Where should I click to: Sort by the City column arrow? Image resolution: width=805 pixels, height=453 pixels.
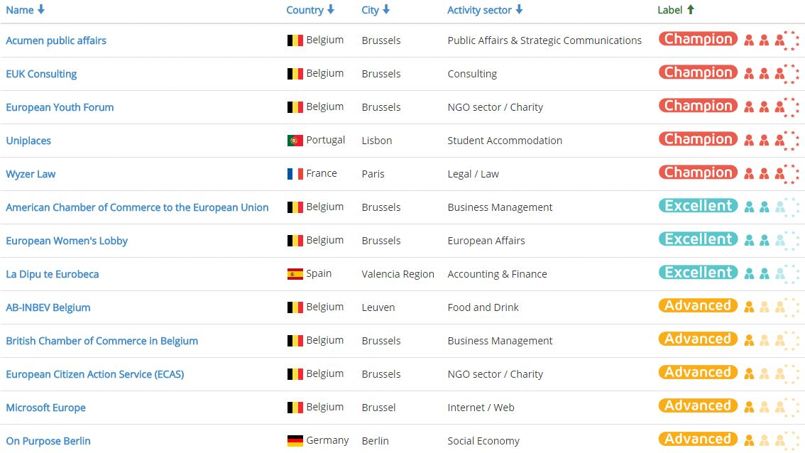(386, 10)
